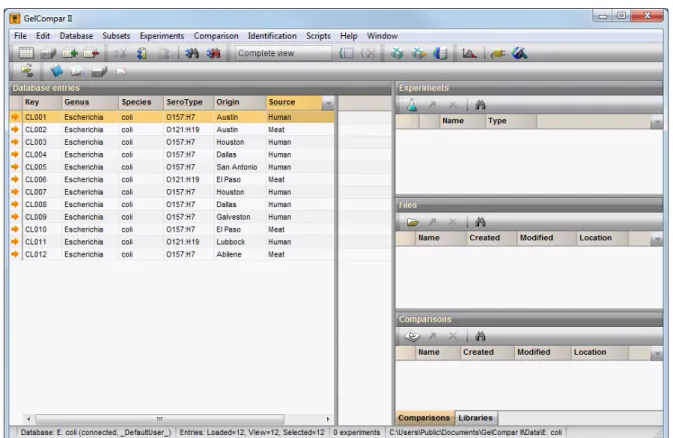Viewport: 673px width, 438px height.
Task: Toggle the orange selection arrow for CL005
Action: (15, 167)
